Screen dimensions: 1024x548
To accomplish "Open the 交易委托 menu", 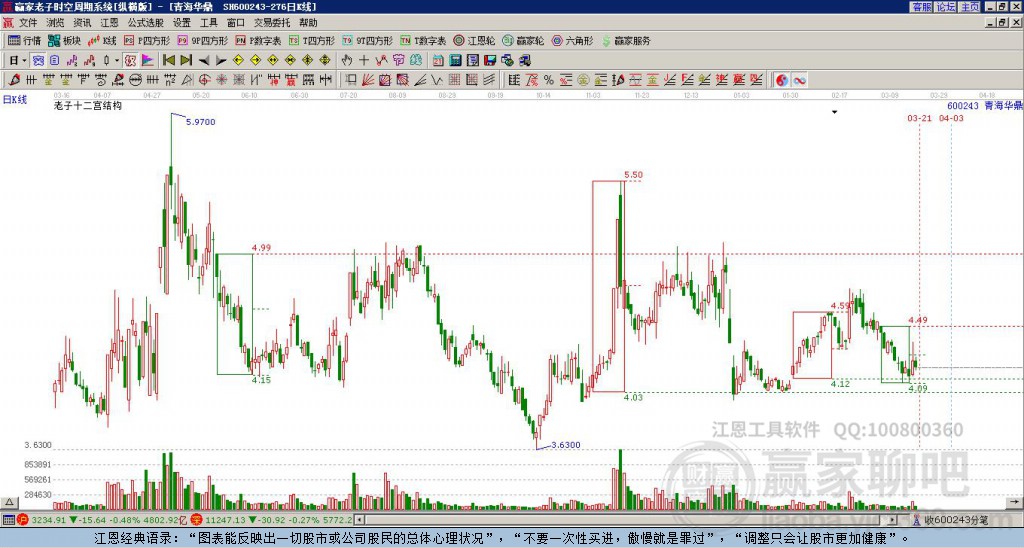I will click(272, 23).
